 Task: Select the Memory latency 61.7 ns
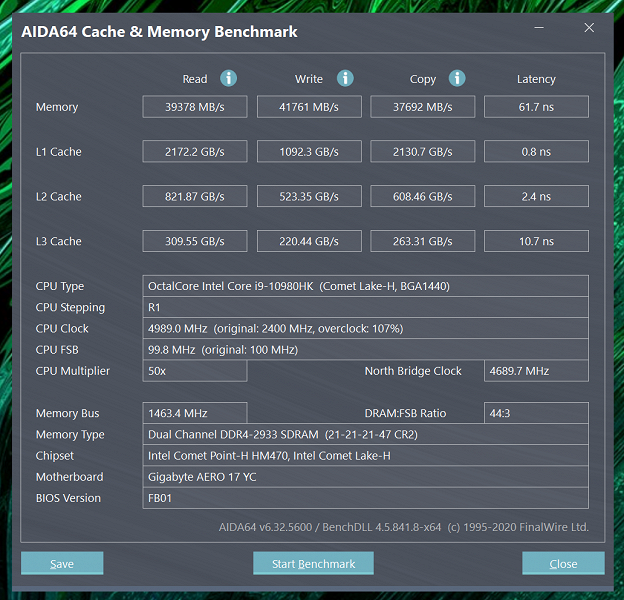(x=536, y=107)
